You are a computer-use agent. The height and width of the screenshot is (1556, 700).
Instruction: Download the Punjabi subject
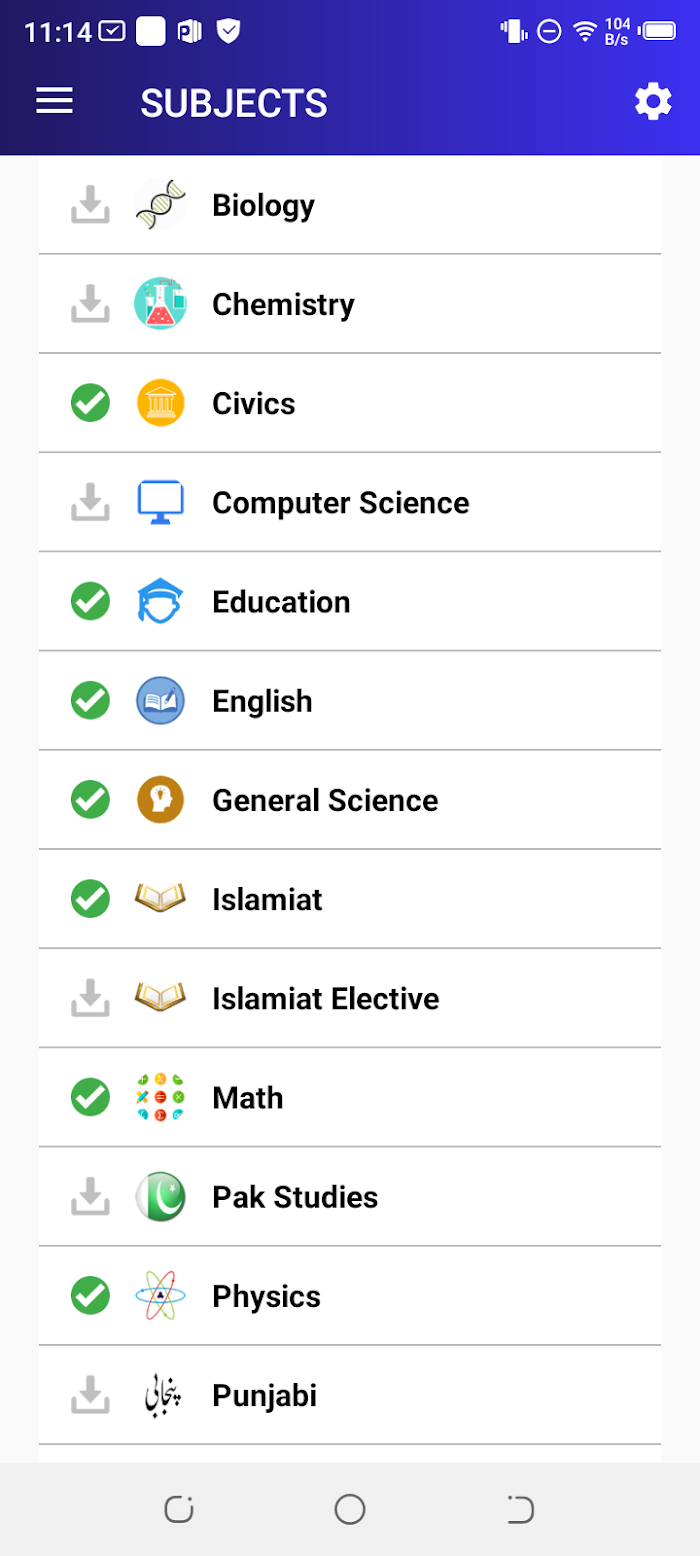pos(90,1395)
